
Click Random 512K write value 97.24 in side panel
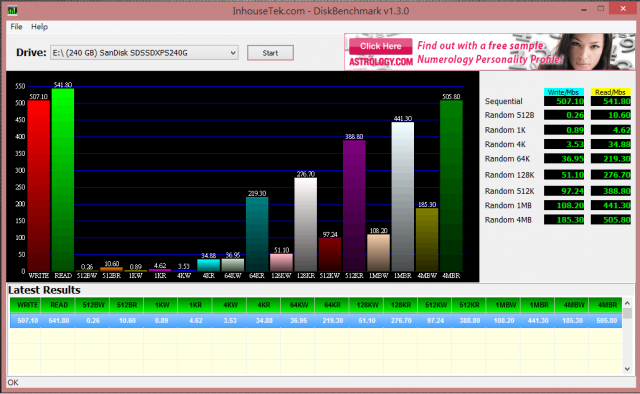tap(564, 191)
